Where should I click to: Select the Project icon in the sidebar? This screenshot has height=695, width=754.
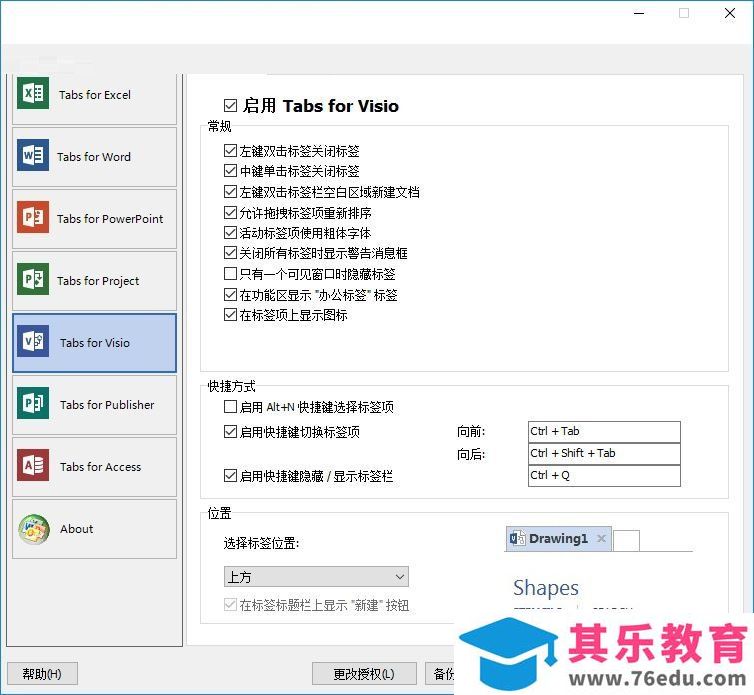click(x=33, y=279)
